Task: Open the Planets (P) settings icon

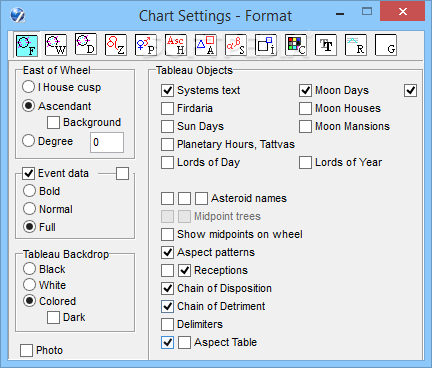Action: 146,45
